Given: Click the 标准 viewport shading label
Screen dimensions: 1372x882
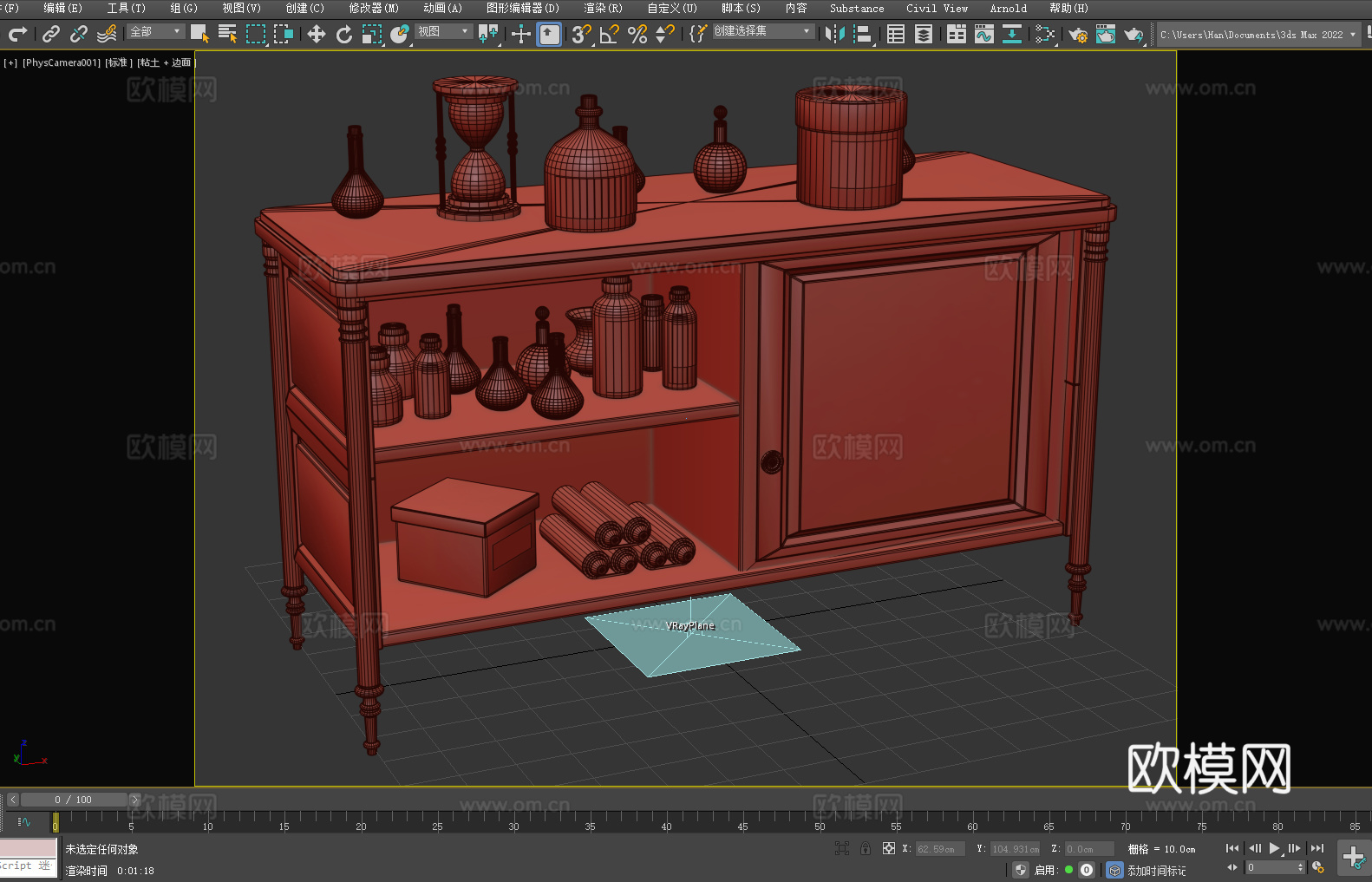Looking at the screenshot, I should point(119,62).
